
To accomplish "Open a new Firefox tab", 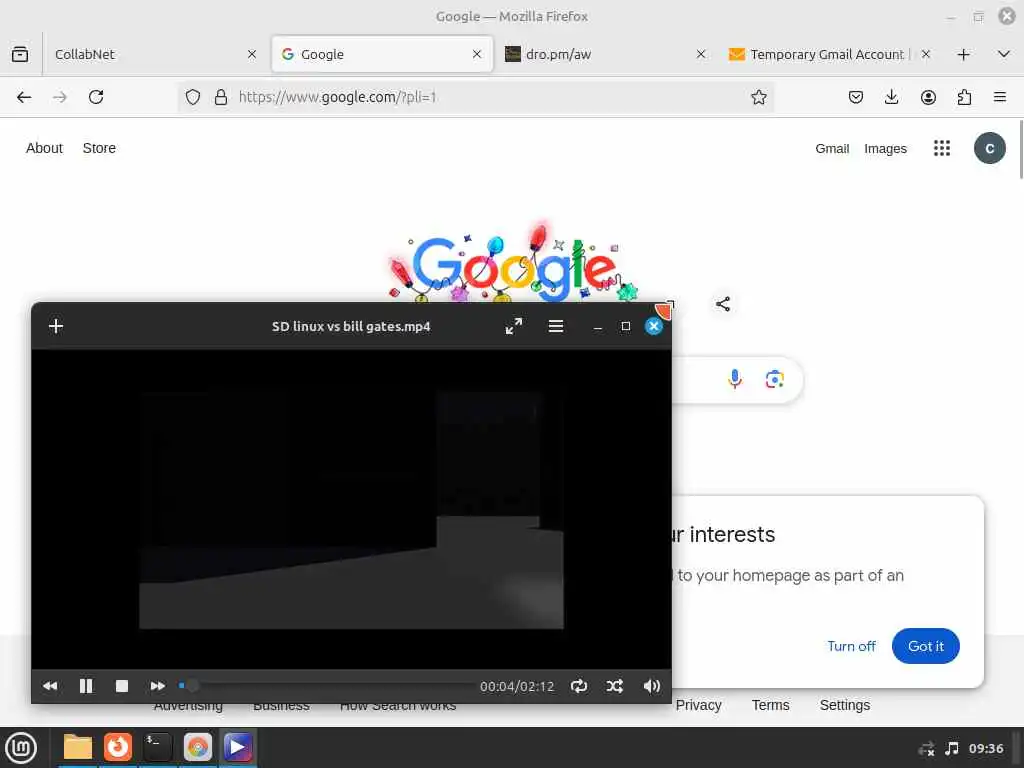I will click(963, 54).
